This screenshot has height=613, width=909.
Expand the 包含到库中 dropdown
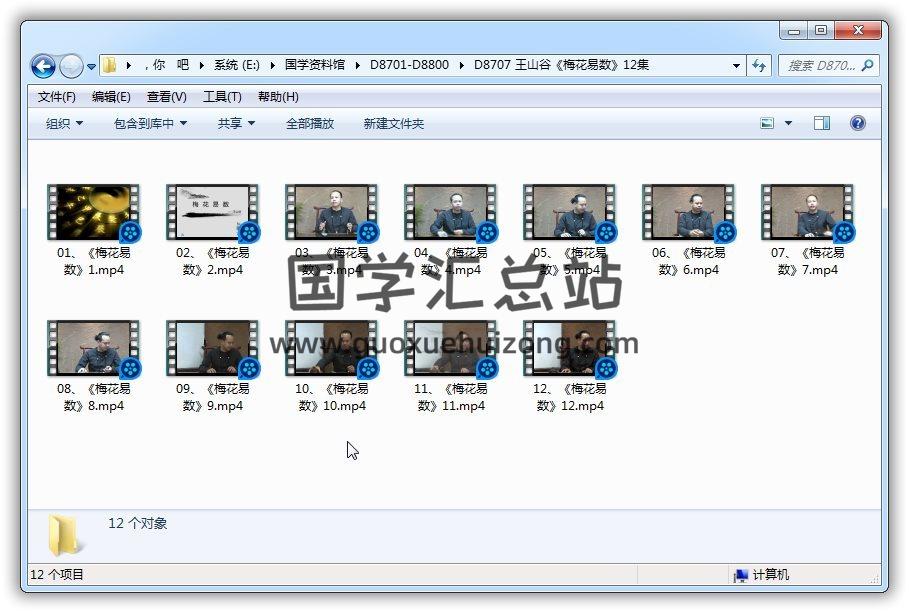coord(150,123)
